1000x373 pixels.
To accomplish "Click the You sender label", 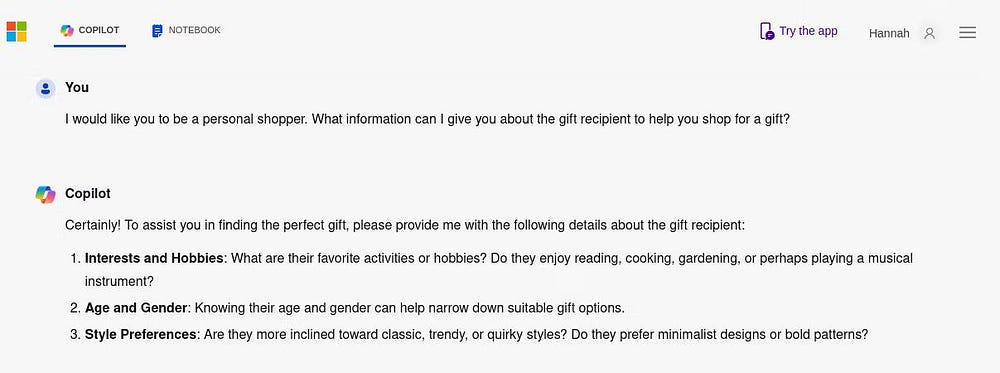I will pos(77,87).
